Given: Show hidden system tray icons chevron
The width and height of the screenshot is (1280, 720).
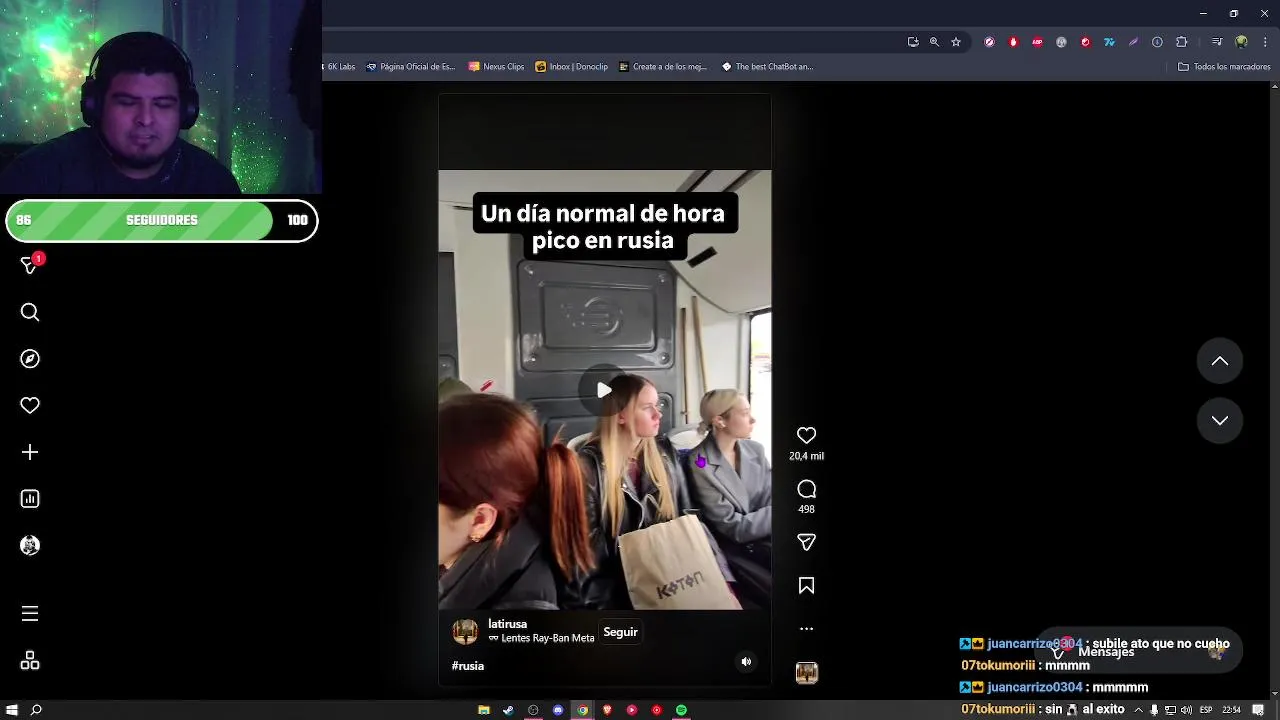Looking at the screenshot, I should click(1138, 710).
